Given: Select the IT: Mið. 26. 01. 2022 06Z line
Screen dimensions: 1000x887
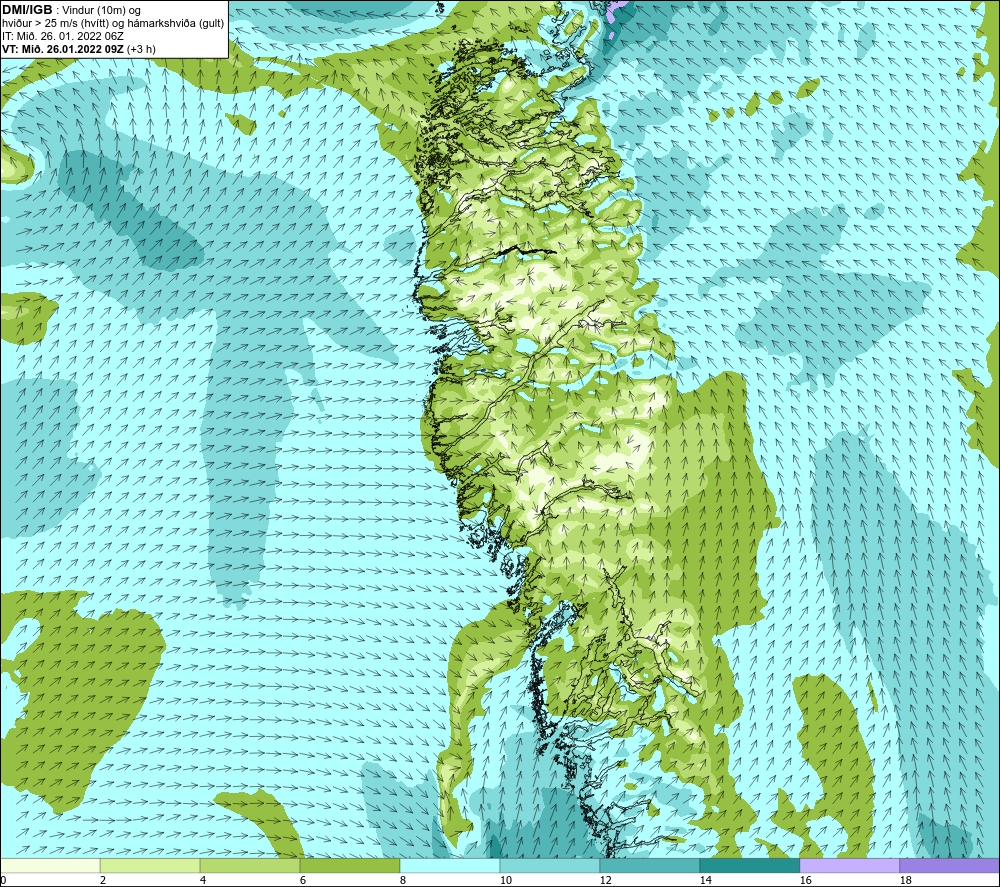Looking at the screenshot, I should (x=63, y=36).
